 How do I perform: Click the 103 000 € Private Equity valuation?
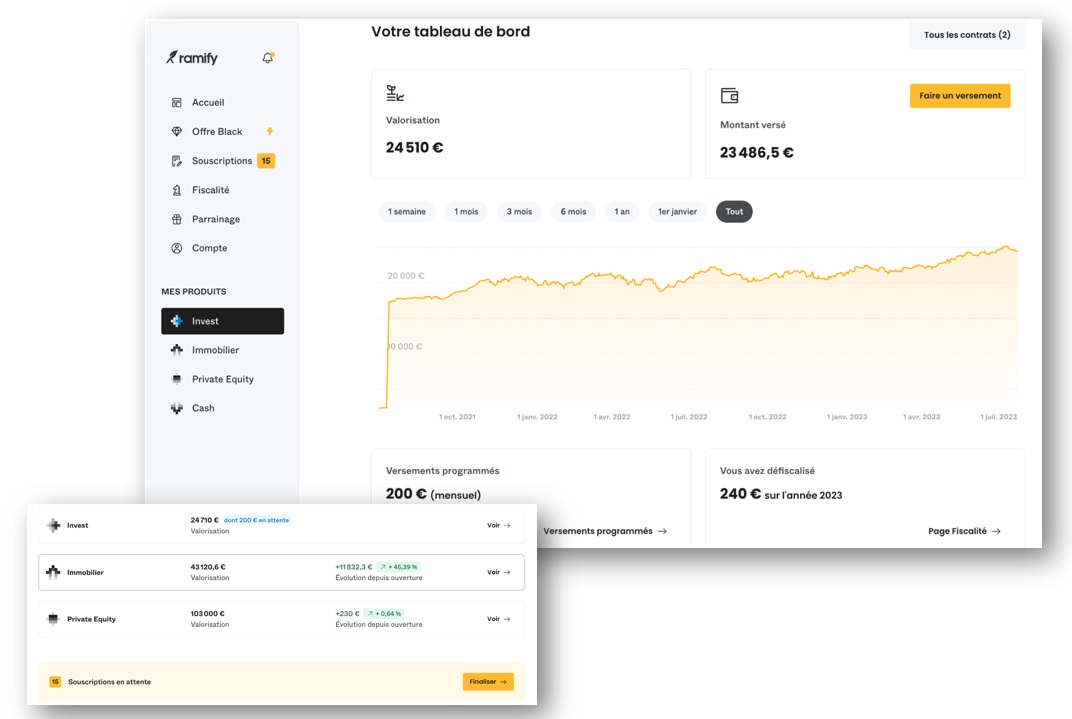(x=207, y=614)
